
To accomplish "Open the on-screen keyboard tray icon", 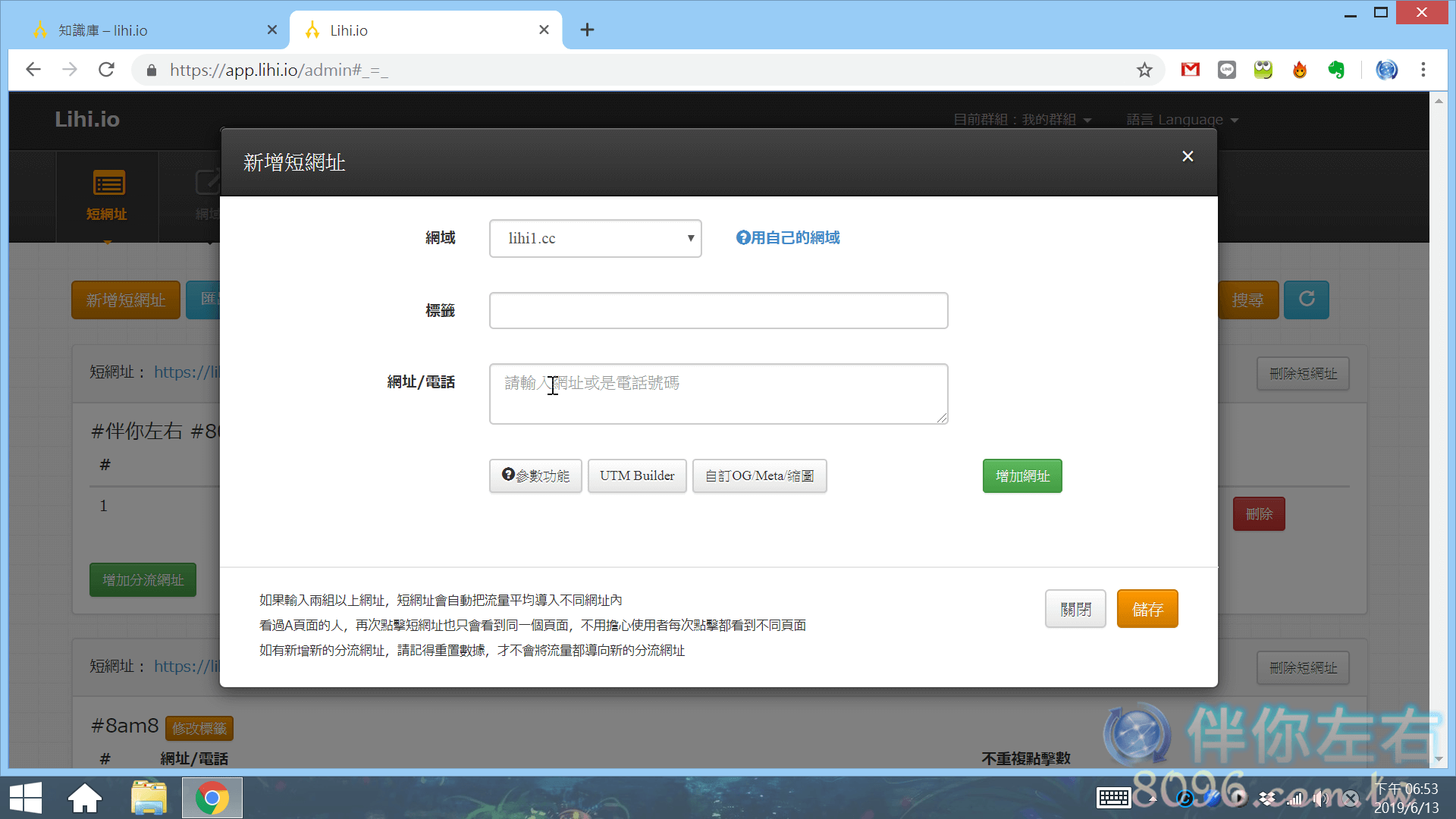I will [1114, 798].
